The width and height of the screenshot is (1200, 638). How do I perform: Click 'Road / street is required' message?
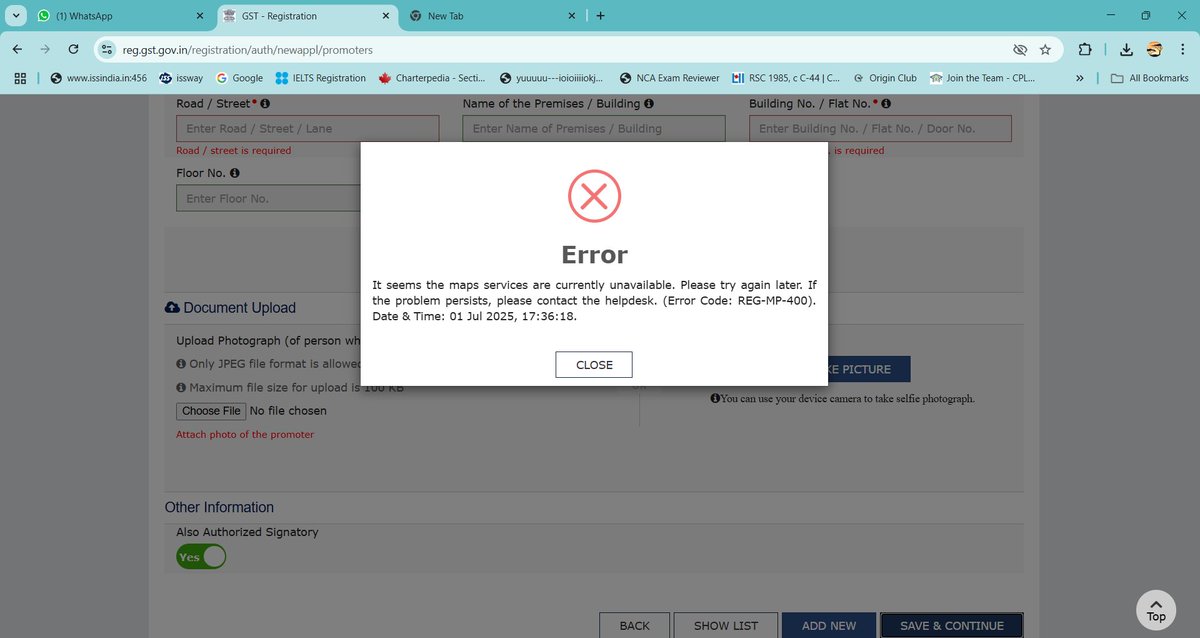click(x=234, y=151)
